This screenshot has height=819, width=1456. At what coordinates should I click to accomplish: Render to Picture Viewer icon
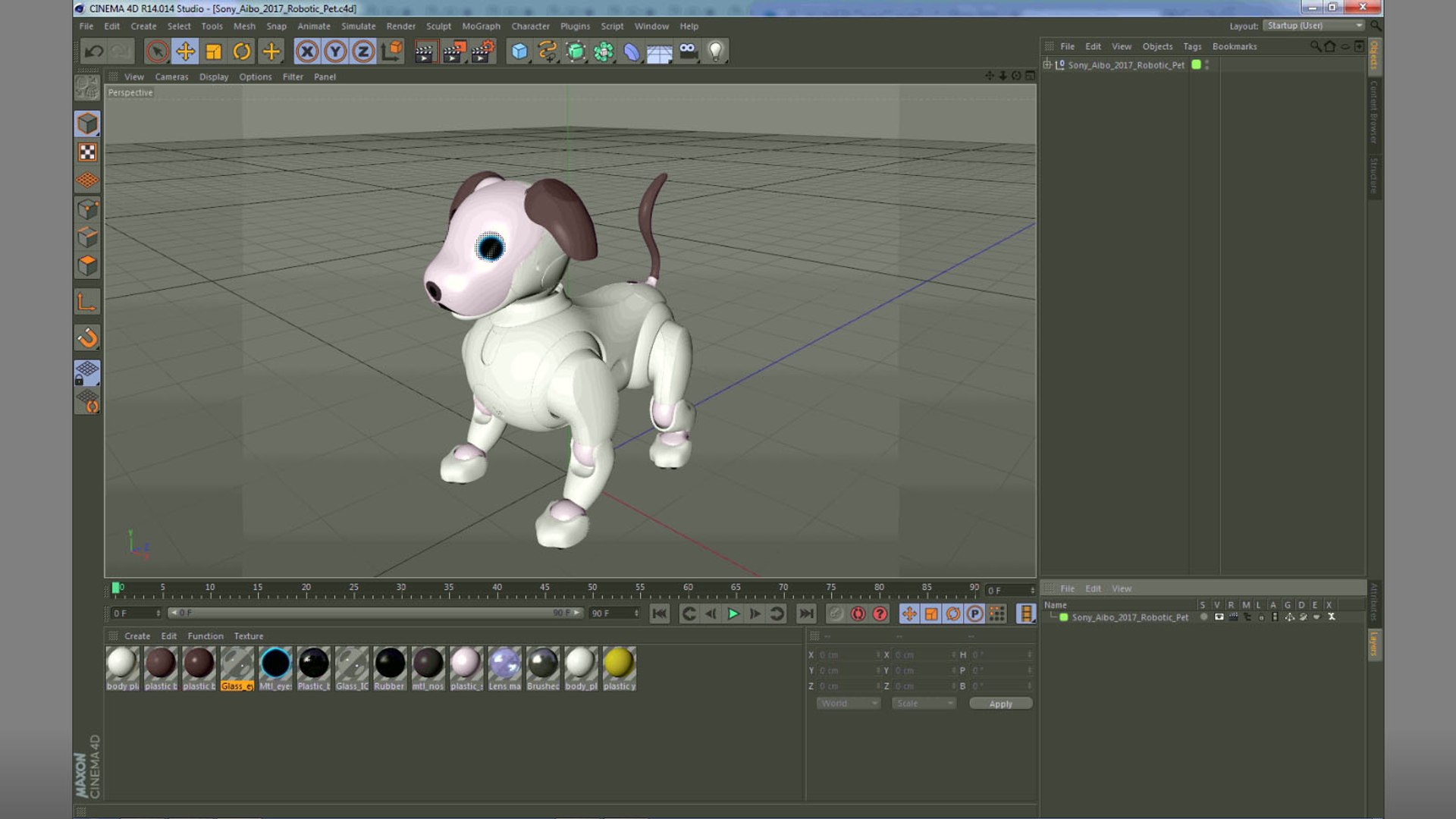(x=454, y=52)
